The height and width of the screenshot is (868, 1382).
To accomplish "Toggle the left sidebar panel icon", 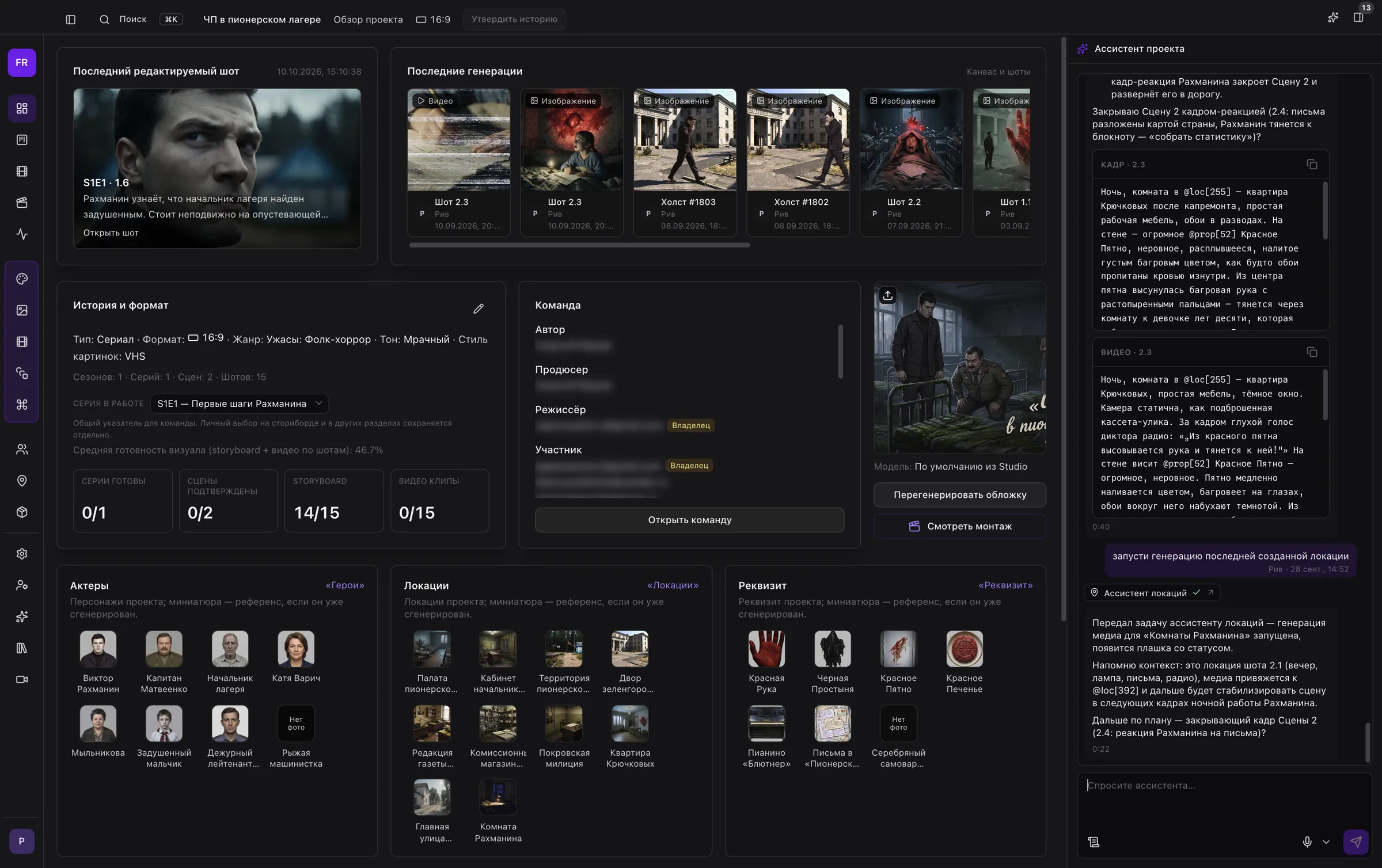I will (71, 20).
